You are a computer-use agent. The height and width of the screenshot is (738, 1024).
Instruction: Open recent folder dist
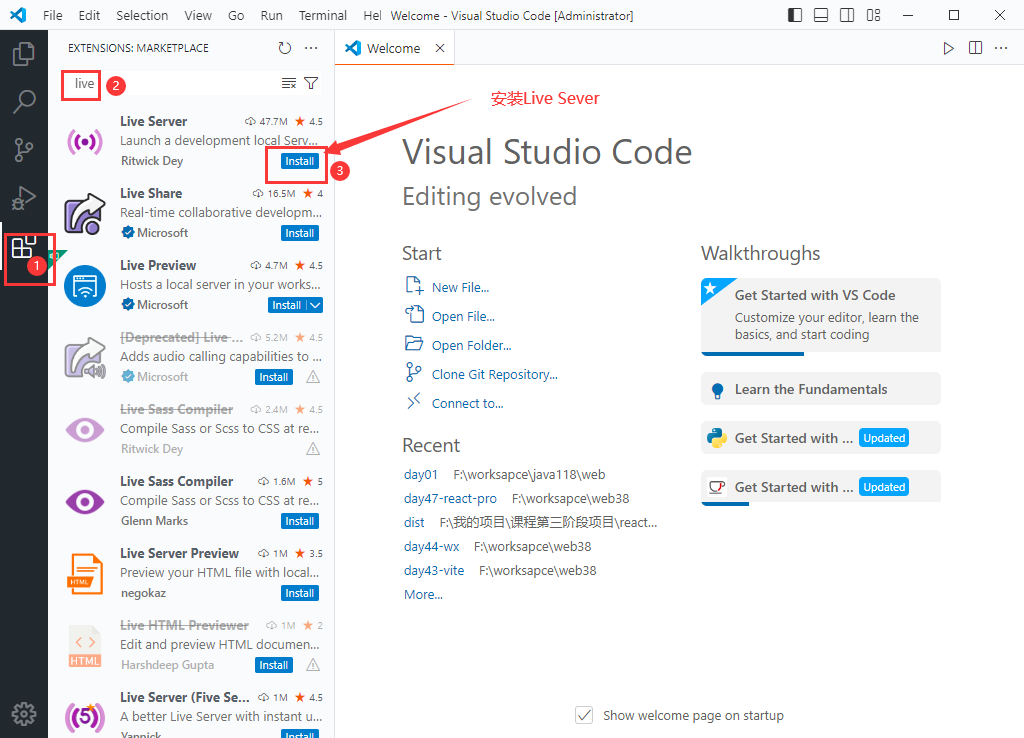pos(414,522)
